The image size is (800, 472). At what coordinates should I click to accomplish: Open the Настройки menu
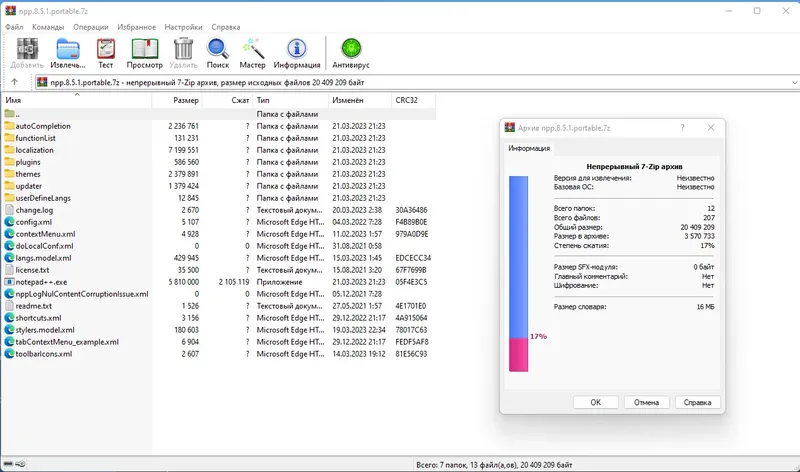(x=183, y=27)
